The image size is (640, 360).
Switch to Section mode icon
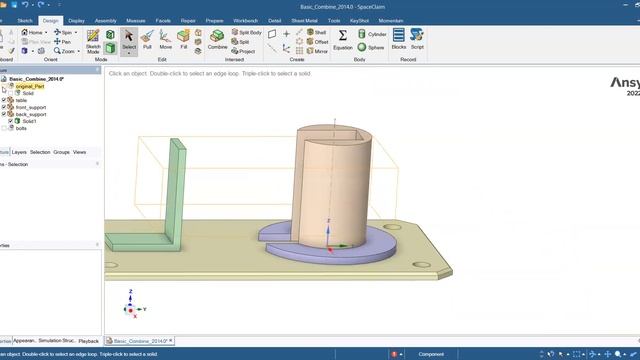pyautogui.click(x=110, y=35)
